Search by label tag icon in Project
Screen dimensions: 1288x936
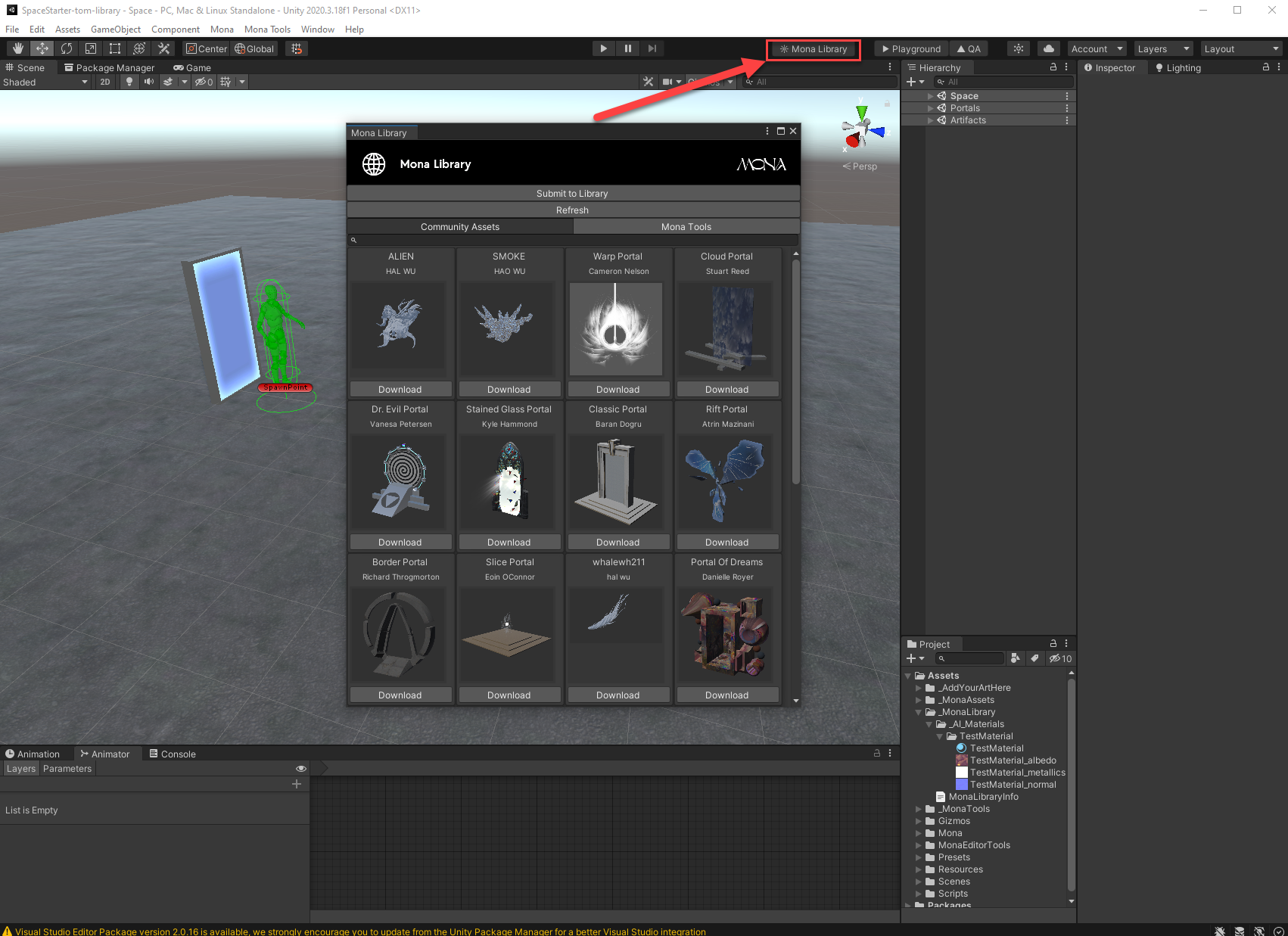[x=1034, y=658]
